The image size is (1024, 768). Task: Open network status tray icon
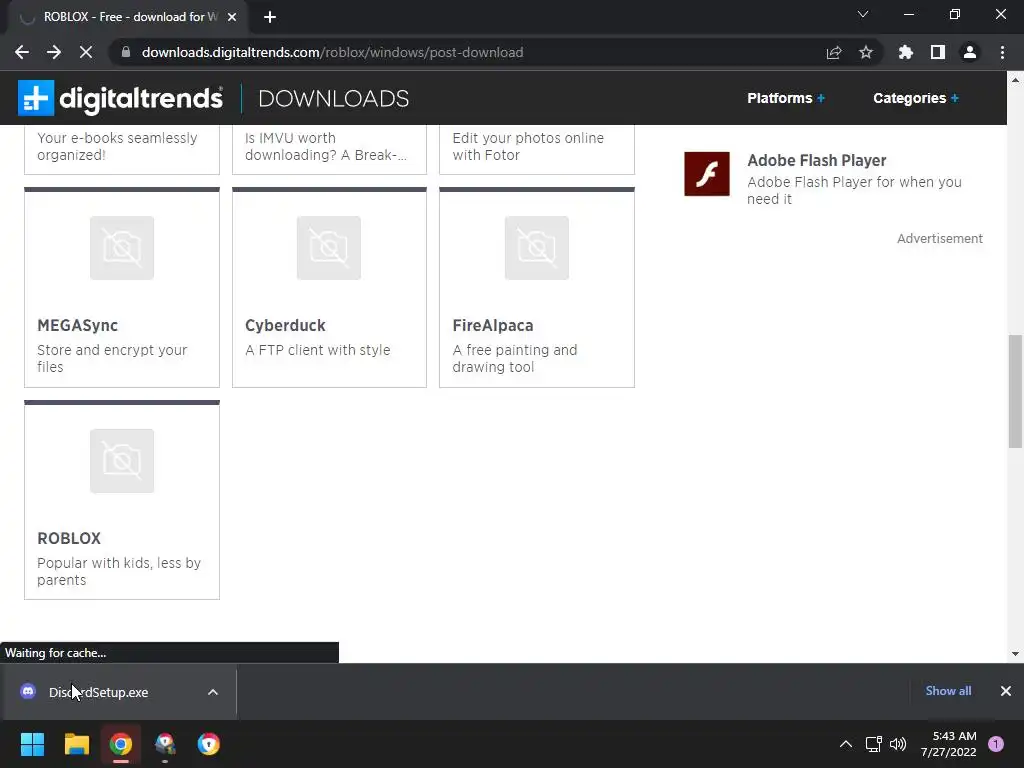(873, 744)
